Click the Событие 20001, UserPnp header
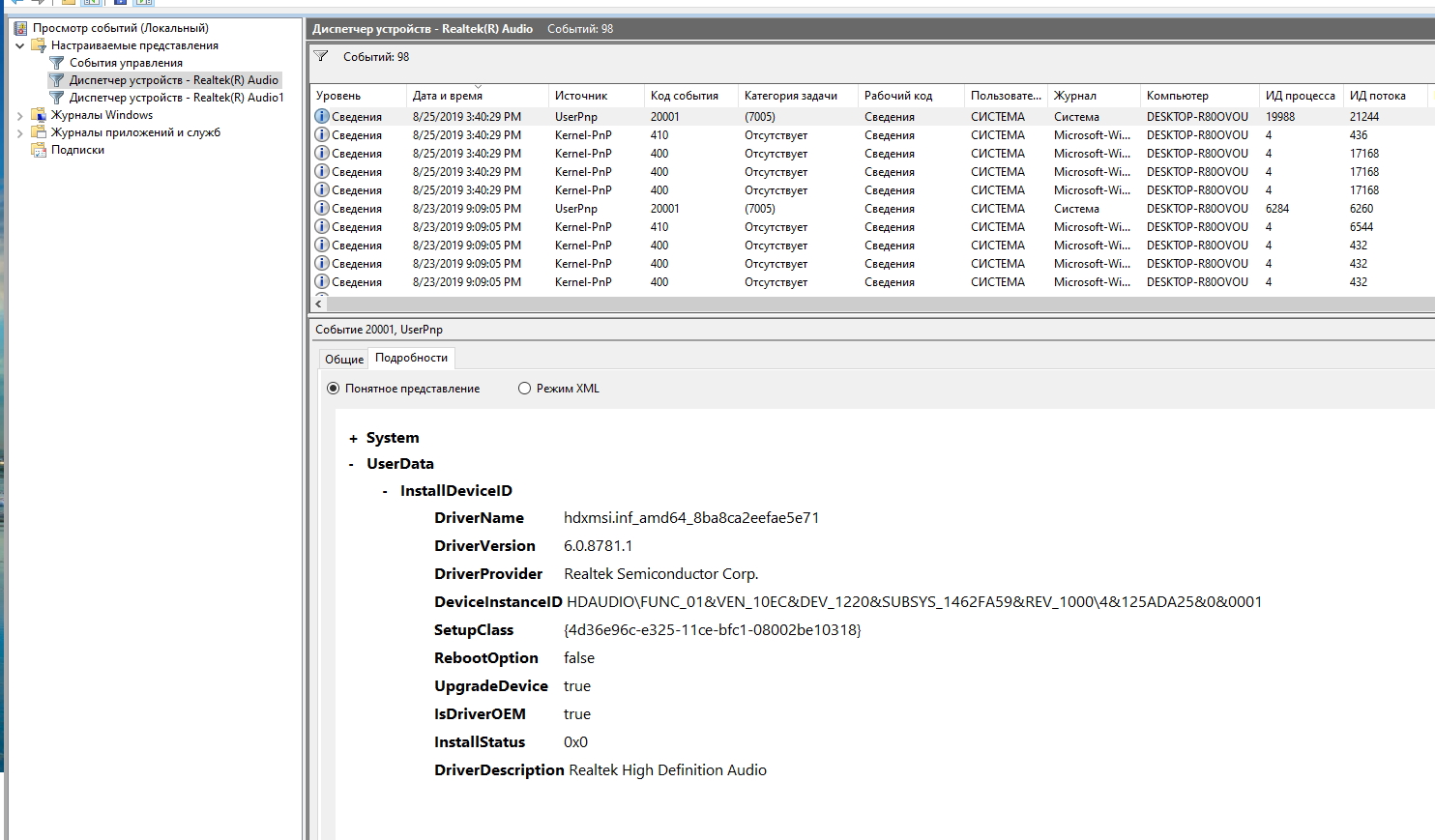Image resolution: width=1435 pixels, height=840 pixels. click(379, 330)
